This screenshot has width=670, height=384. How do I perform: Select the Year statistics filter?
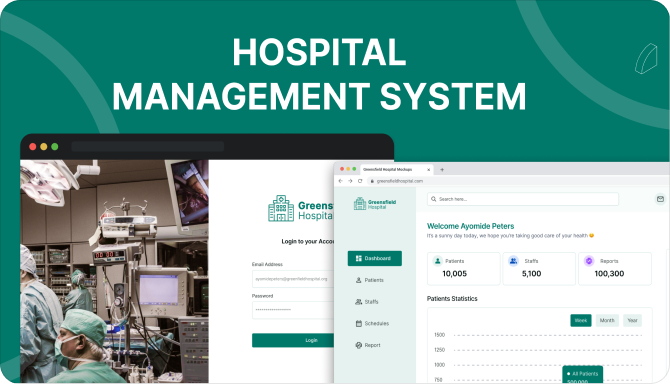coord(632,320)
